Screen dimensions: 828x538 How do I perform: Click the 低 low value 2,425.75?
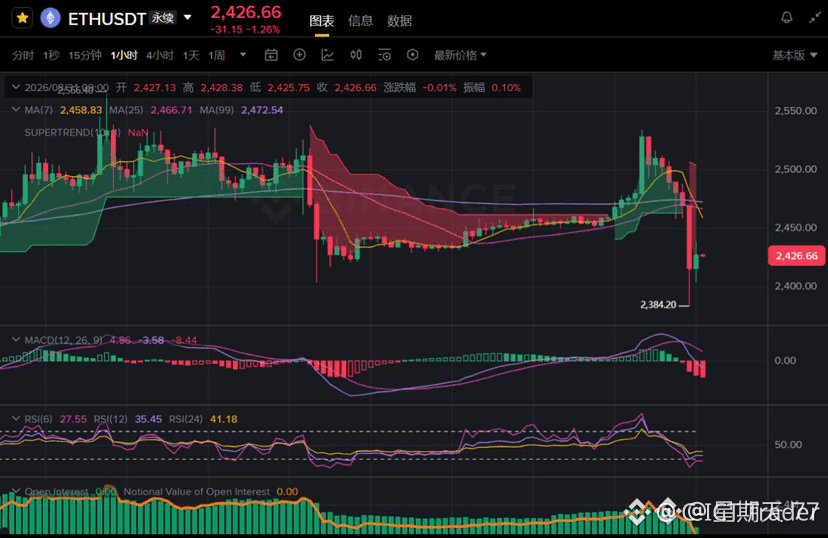(x=288, y=88)
